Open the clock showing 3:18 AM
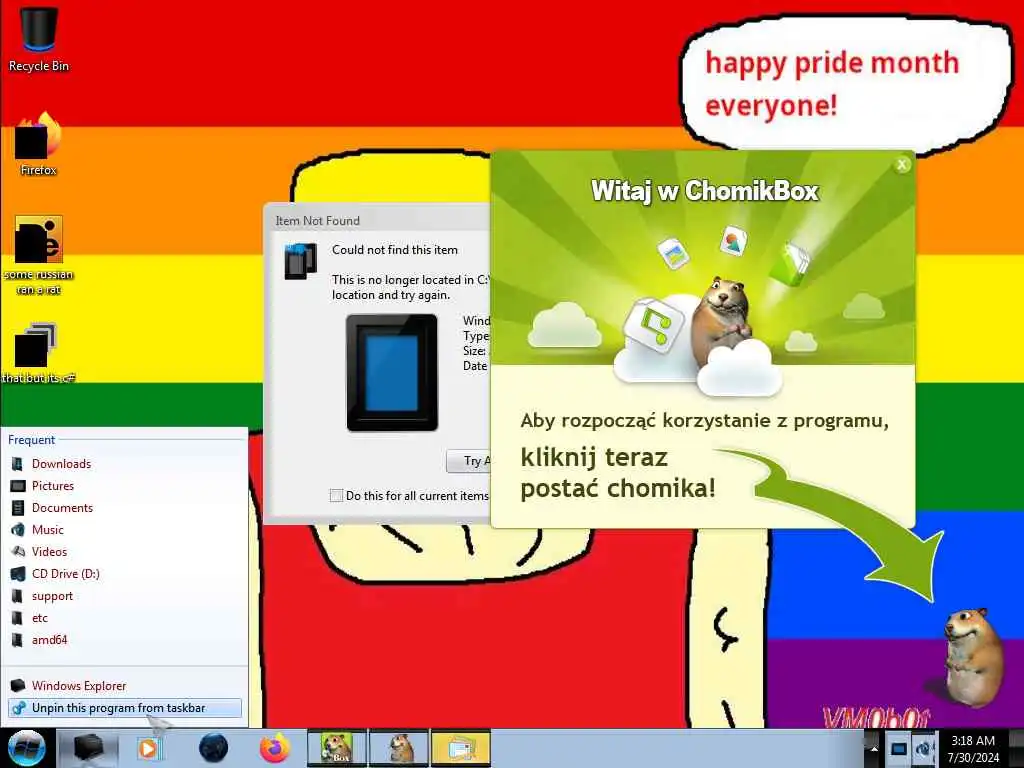The image size is (1024, 768). click(x=973, y=749)
